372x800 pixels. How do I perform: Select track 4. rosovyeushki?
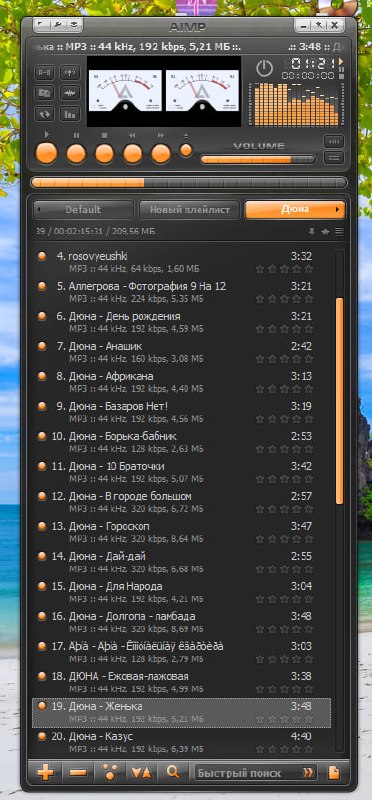pyautogui.click(x=181, y=262)
